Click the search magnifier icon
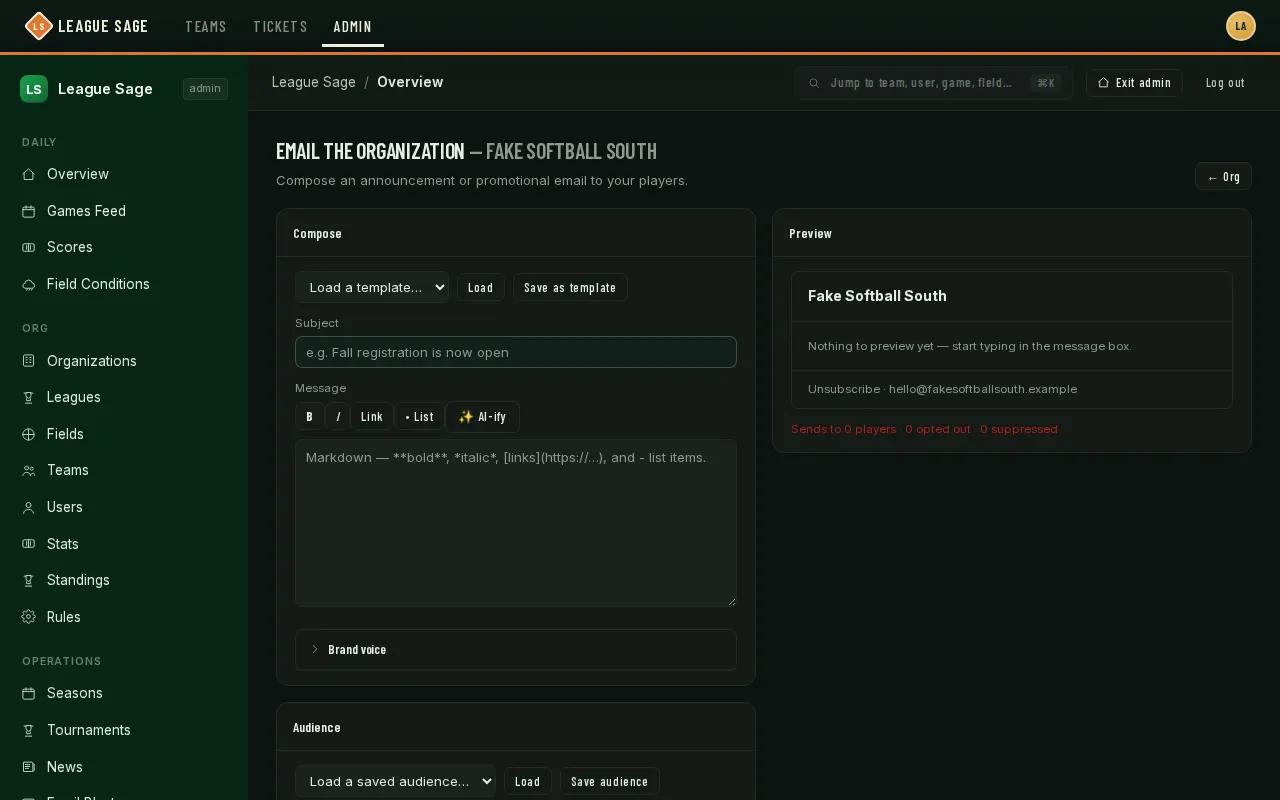The height and width of the screenshot is (800, 1280). pos(814,83)
